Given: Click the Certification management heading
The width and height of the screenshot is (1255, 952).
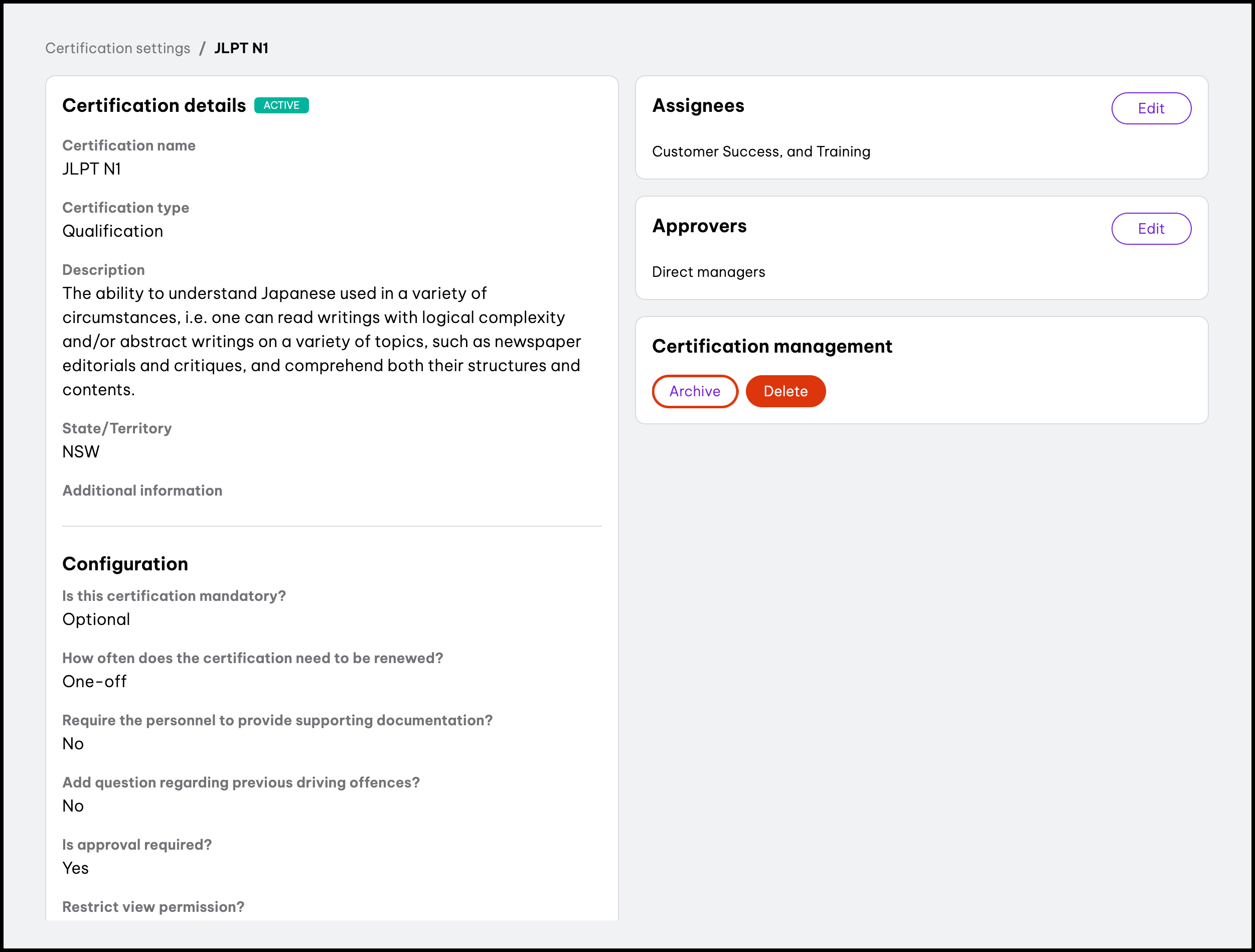Looking at the screenshot, I should [771, 346].
